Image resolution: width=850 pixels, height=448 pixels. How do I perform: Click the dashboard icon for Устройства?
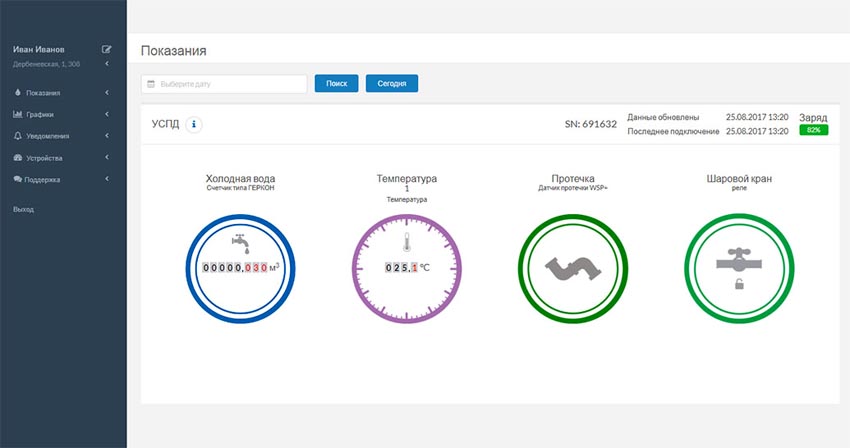[x=18, y=158]
